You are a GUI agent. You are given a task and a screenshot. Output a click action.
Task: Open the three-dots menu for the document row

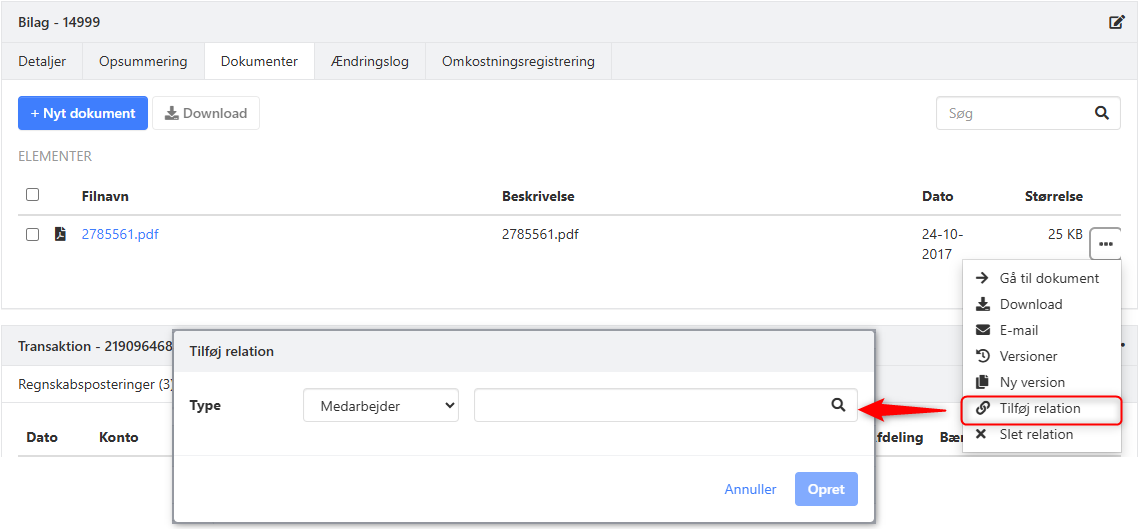click(1105, 243)
